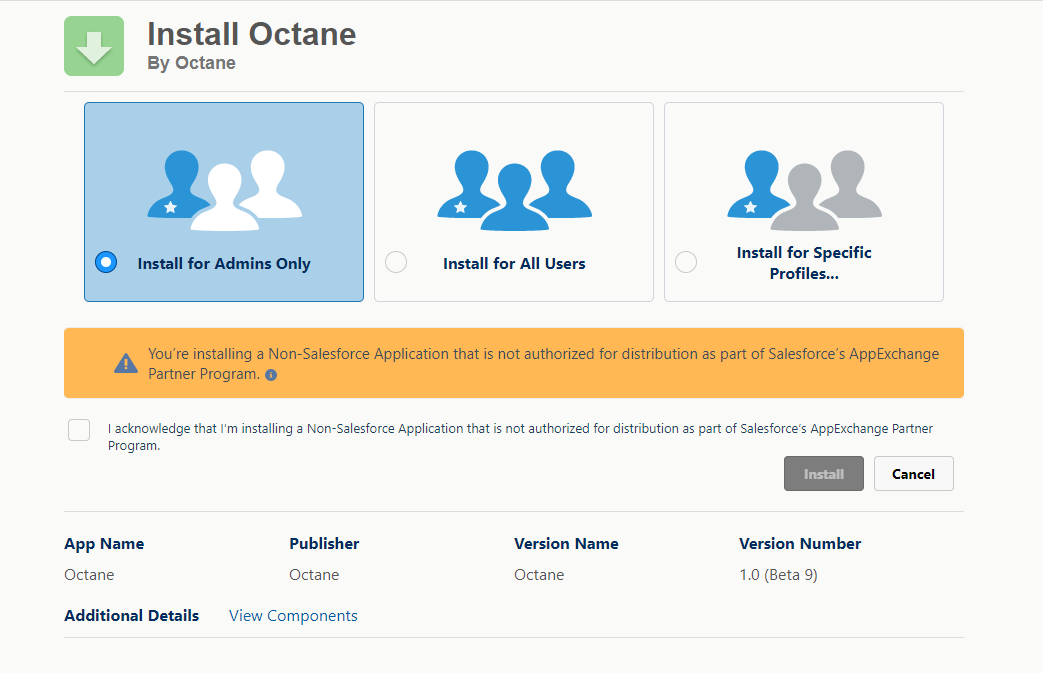
Task: Click the All Users people illustration
Action: 515,191
